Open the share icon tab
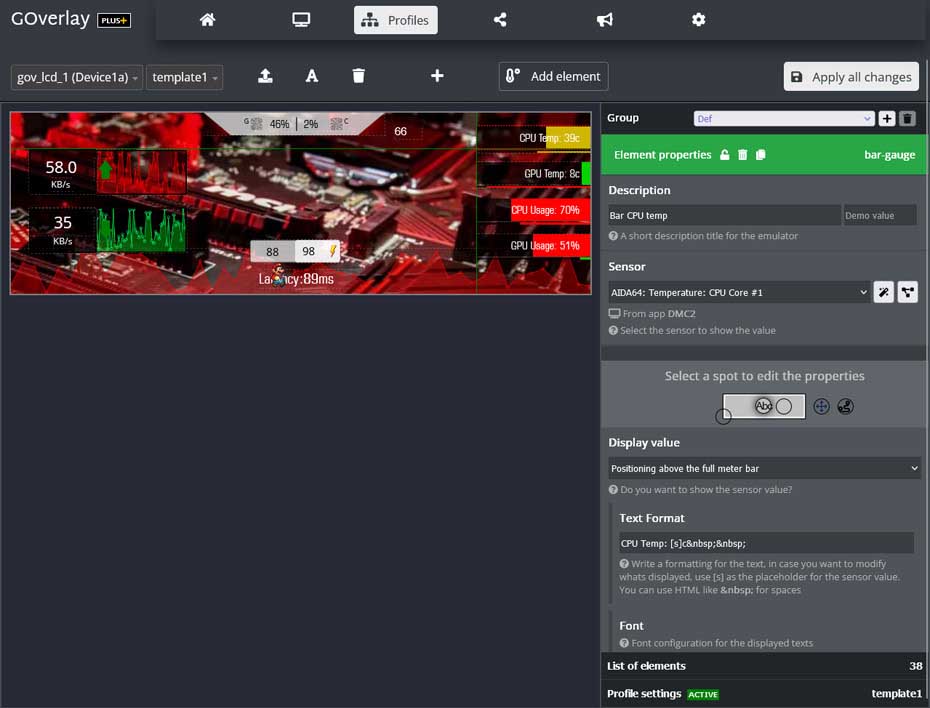Viewport: 930px width, 708px height. tap(500, 20)
